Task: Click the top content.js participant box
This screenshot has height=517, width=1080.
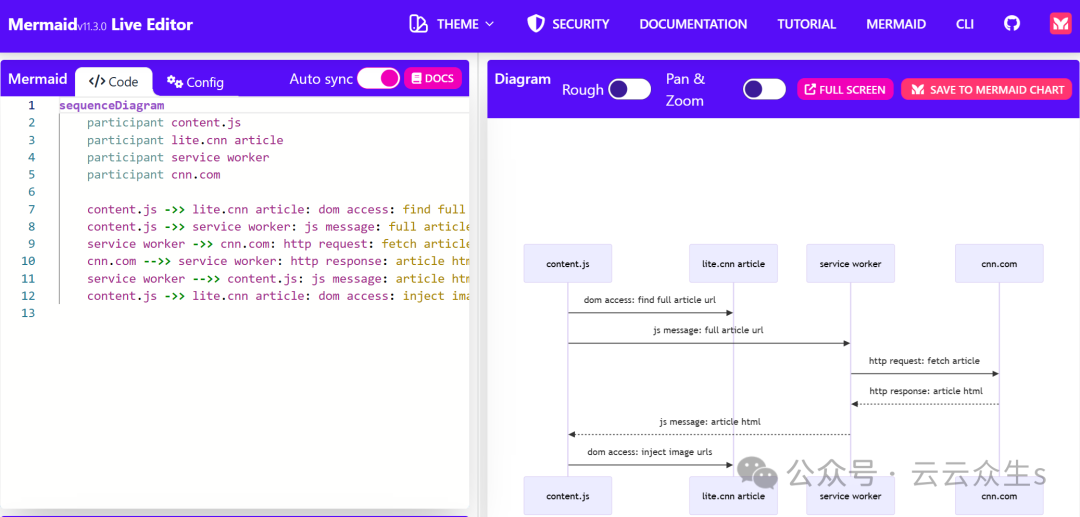Action: pos(568,263)
